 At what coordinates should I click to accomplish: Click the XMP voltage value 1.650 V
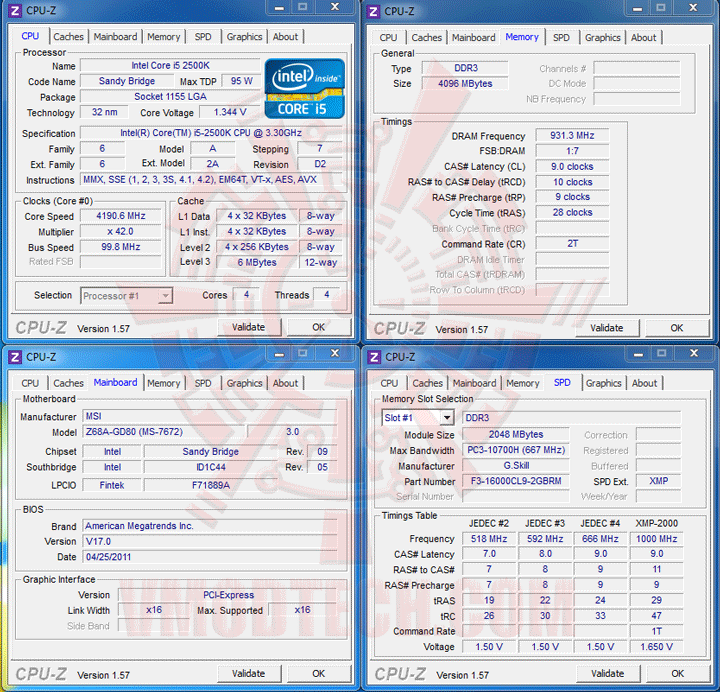coord(657,647)
